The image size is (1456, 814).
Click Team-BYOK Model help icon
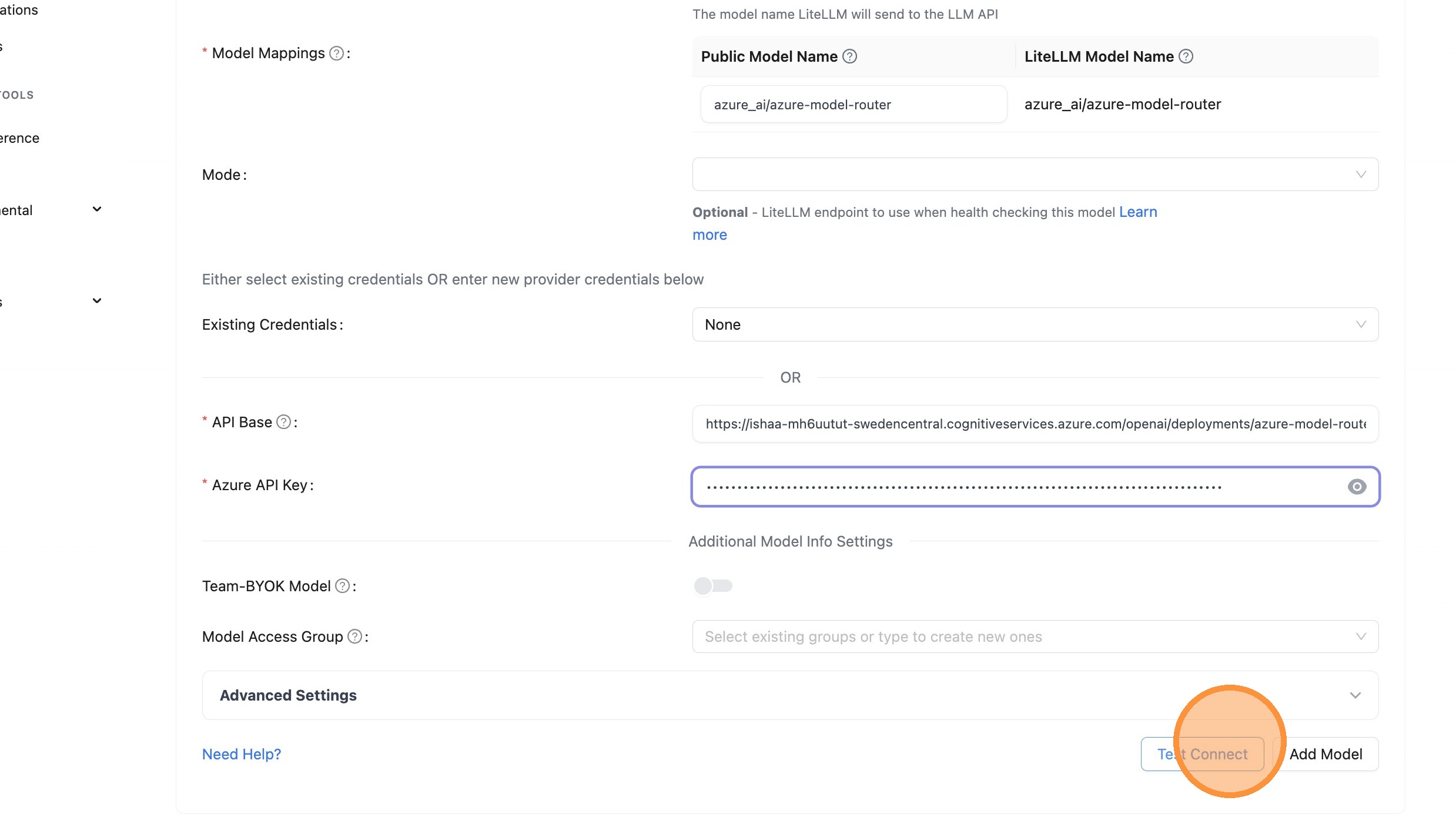[342, 586]
